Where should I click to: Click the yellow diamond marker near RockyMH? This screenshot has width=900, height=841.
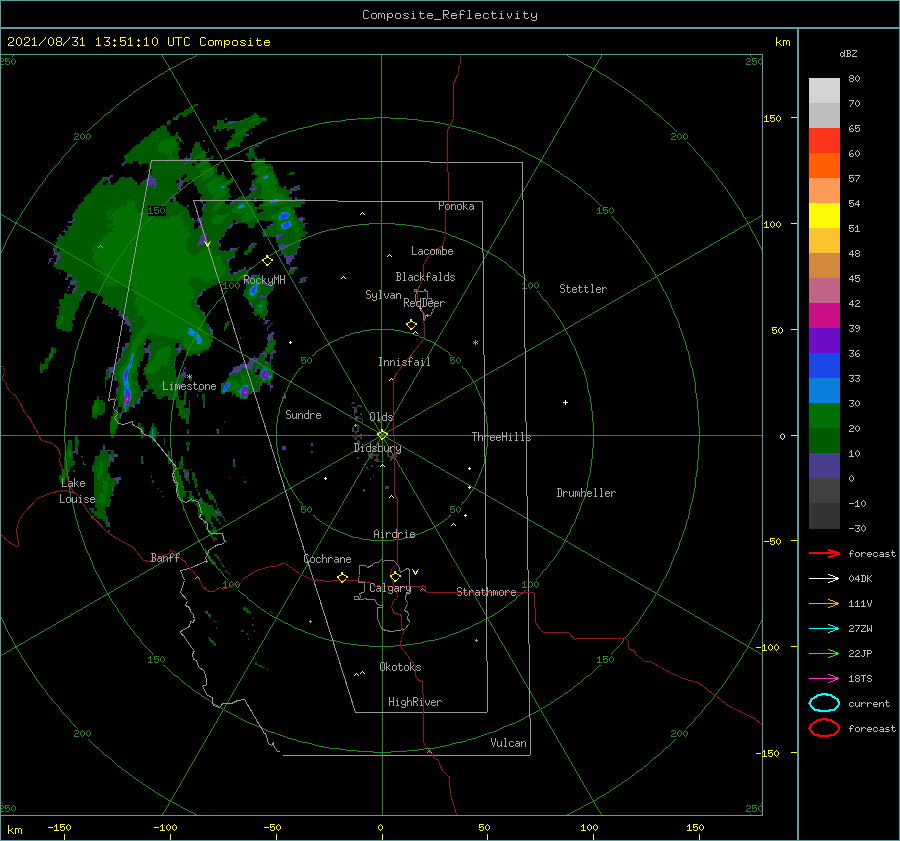coord(267,261)
